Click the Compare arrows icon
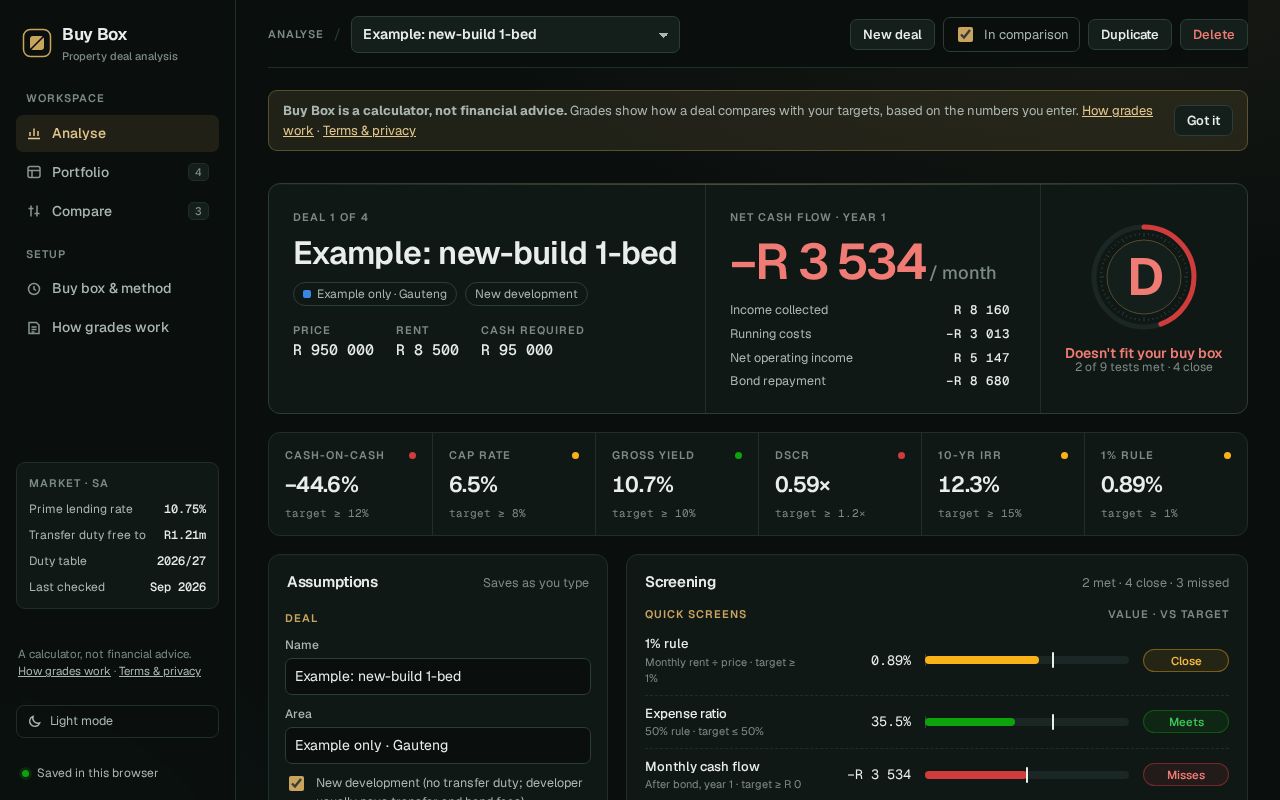Screen dimensions: 1280x800 point(34,211)
